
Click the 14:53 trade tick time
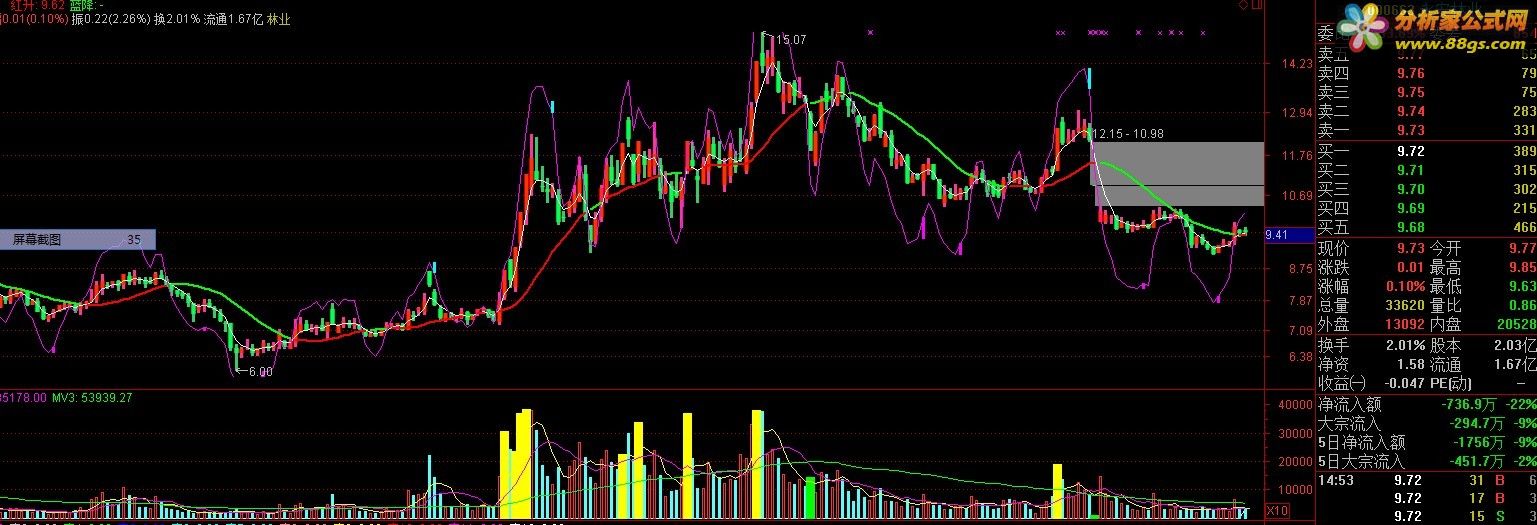pyautogui.click(x=1337, y=480)
